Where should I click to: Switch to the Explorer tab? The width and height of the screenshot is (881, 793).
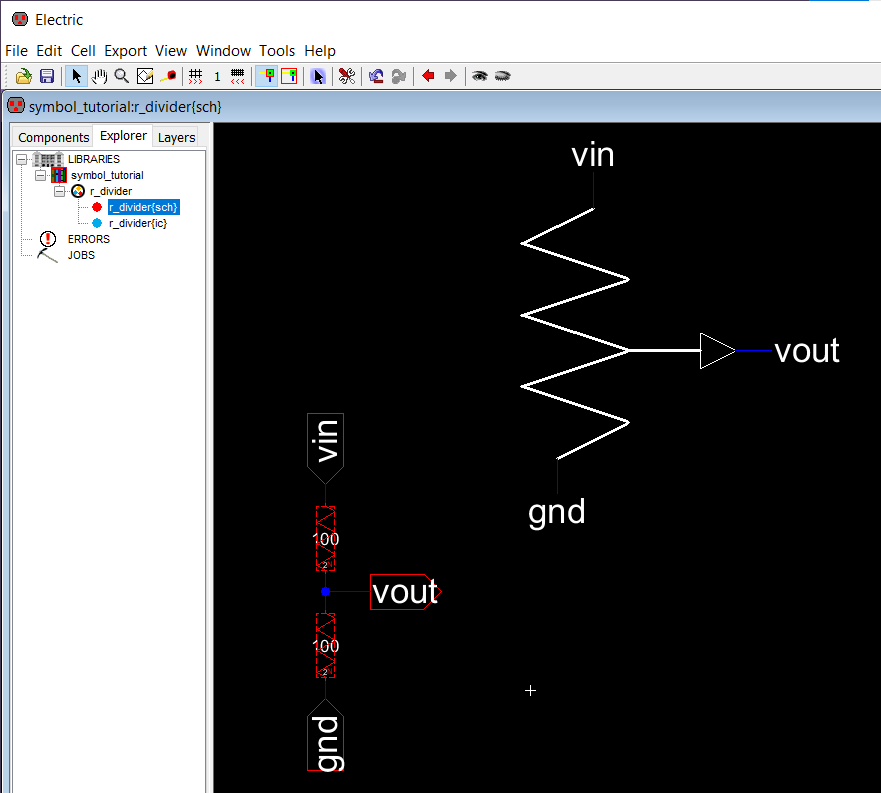[x=123, y=135]
